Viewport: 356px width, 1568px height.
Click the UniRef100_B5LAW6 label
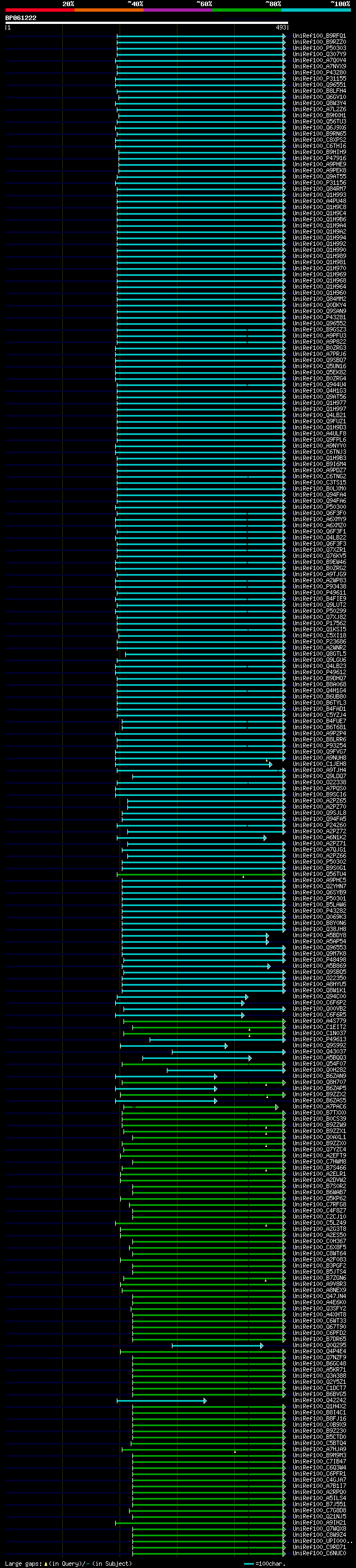[319, 904]
